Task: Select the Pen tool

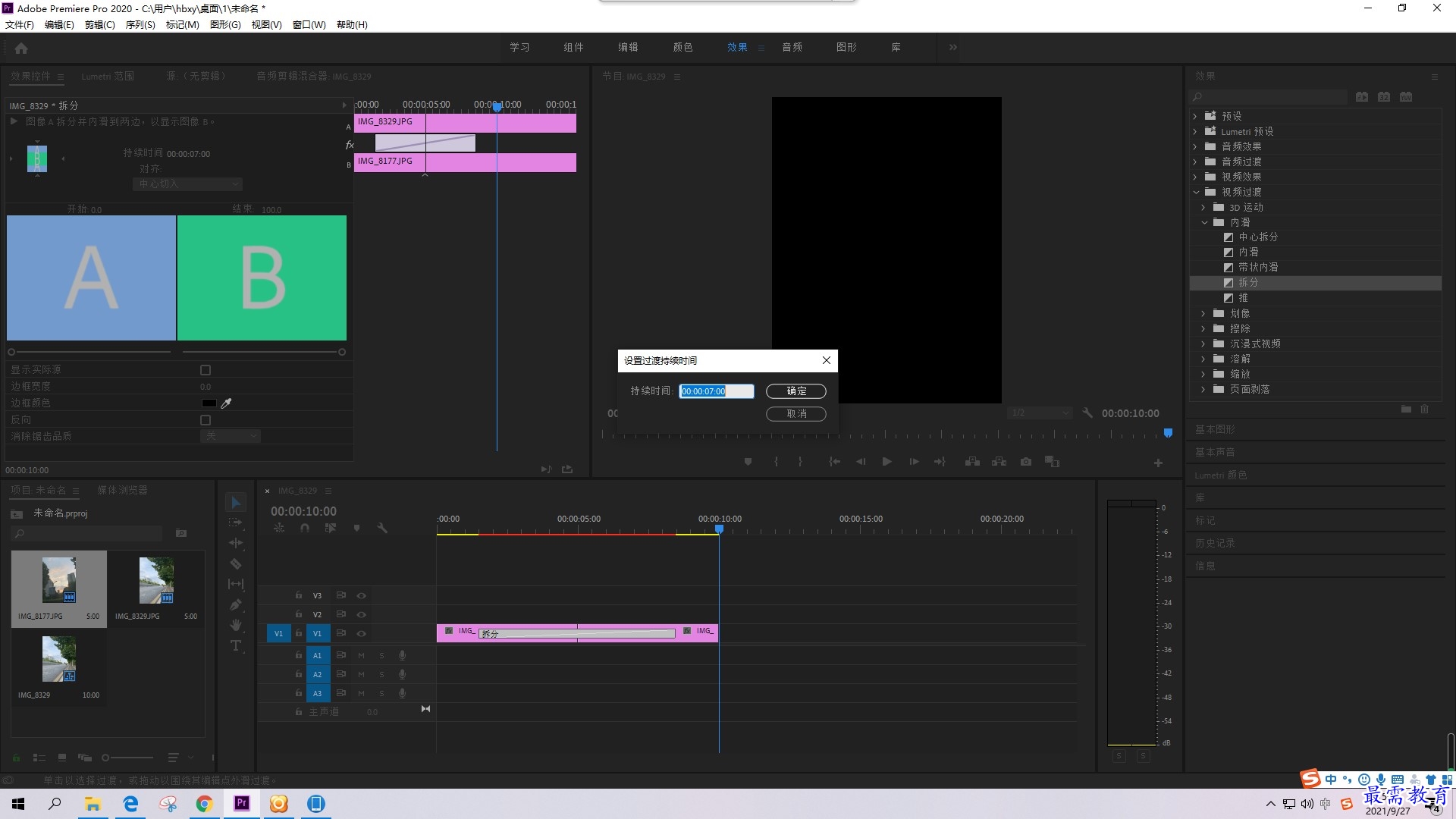Action: point(236,604)
